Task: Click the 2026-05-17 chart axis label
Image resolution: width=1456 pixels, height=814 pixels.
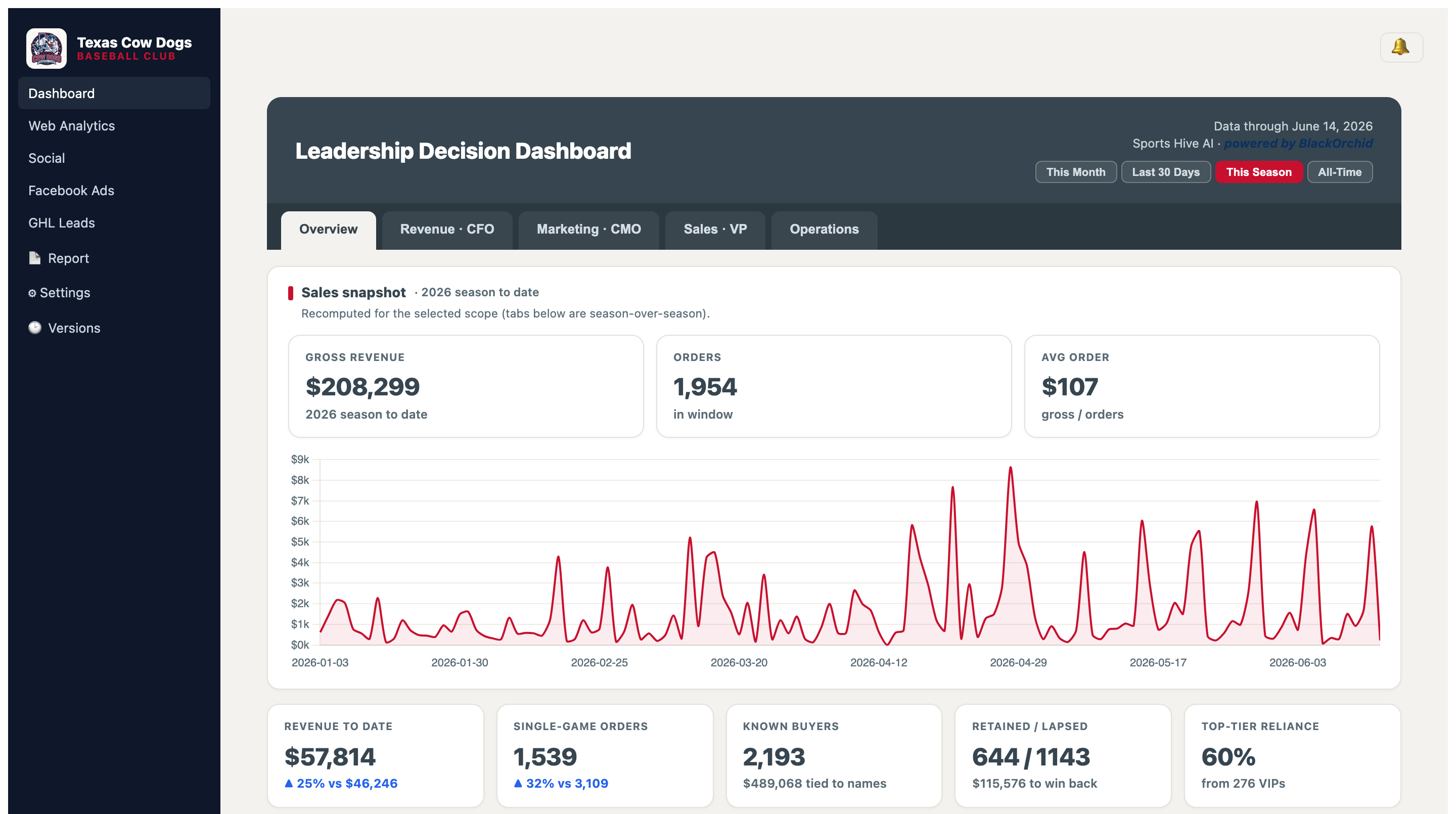Action: (1158, 662)
